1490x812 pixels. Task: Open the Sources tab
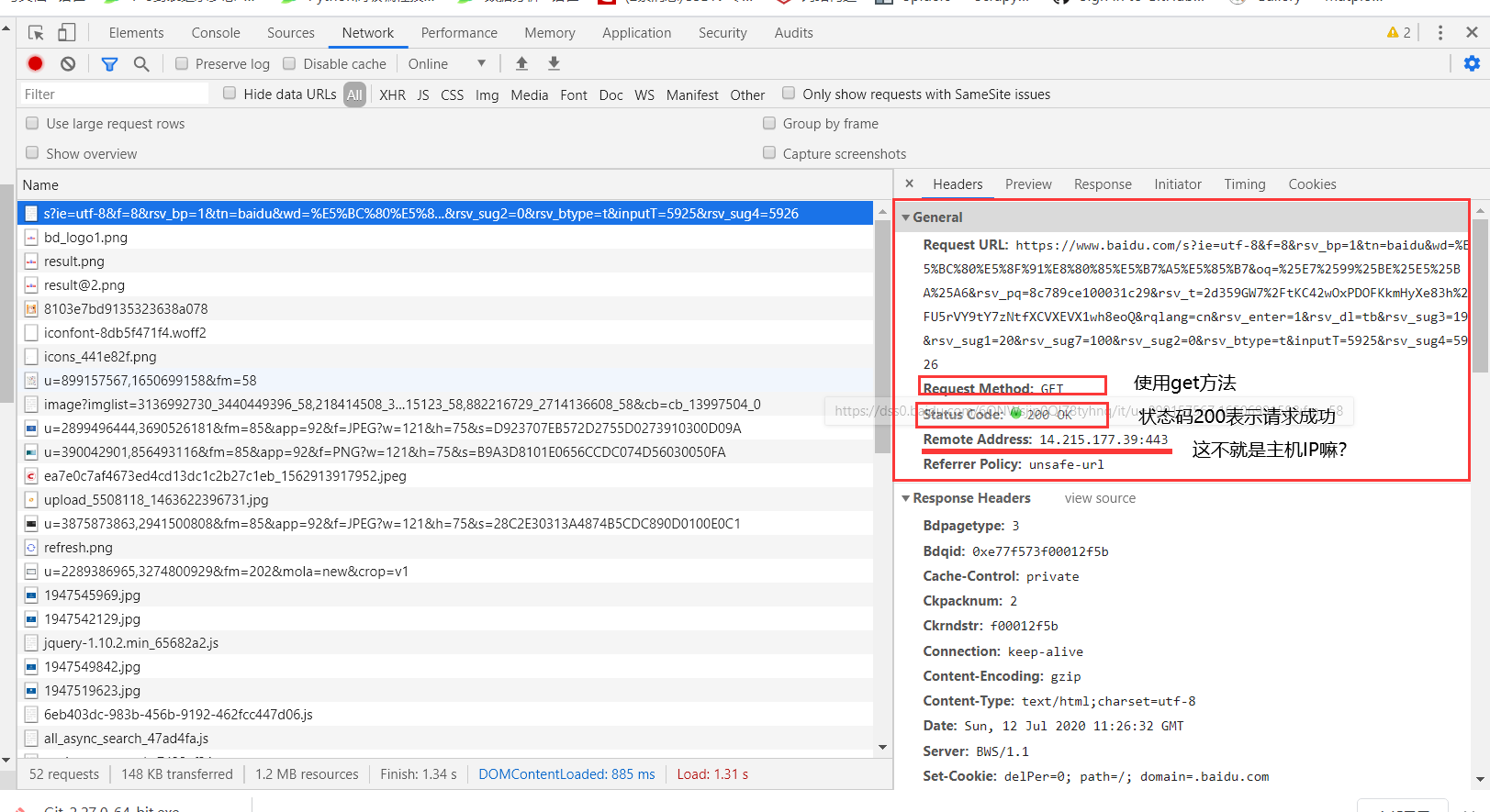click(x=291, y=33)
